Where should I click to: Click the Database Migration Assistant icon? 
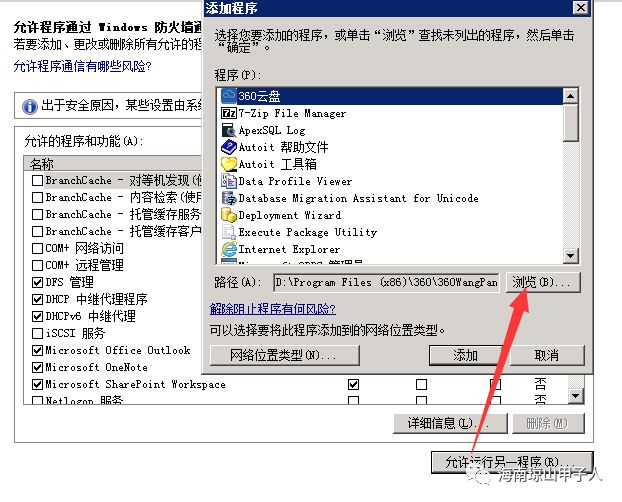pyautogui.click(x=228, y=198)
